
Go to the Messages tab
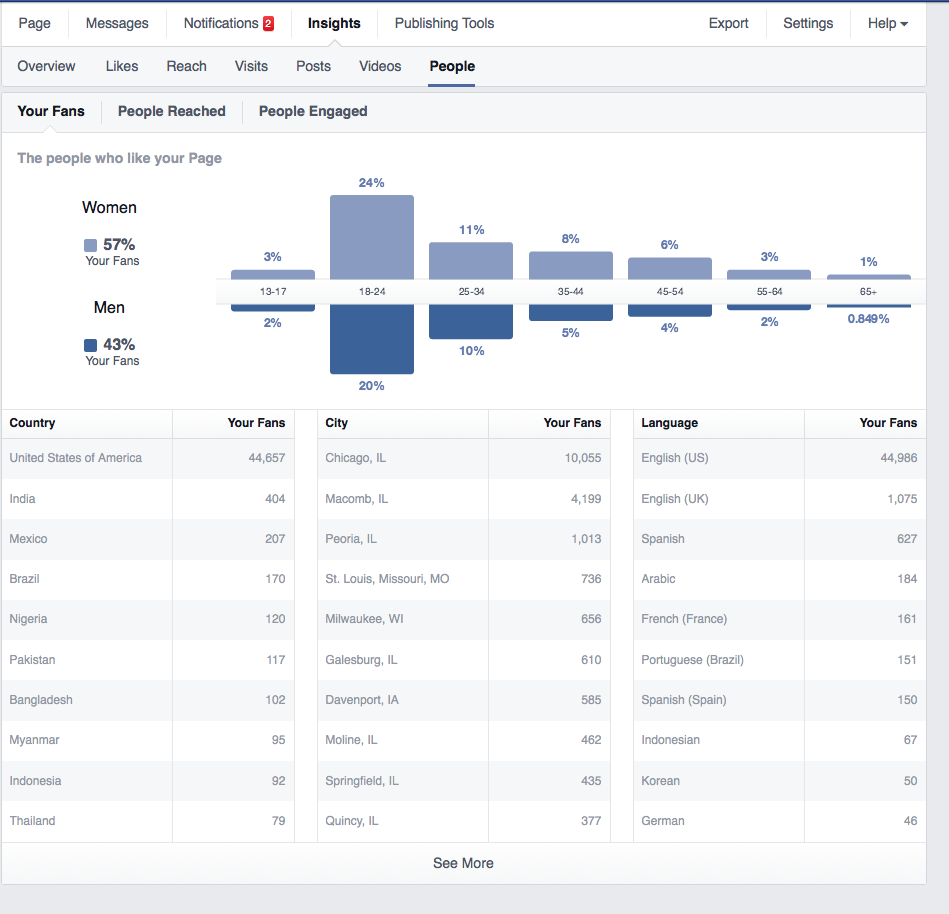pyautogui.click(x=117, y=23)
